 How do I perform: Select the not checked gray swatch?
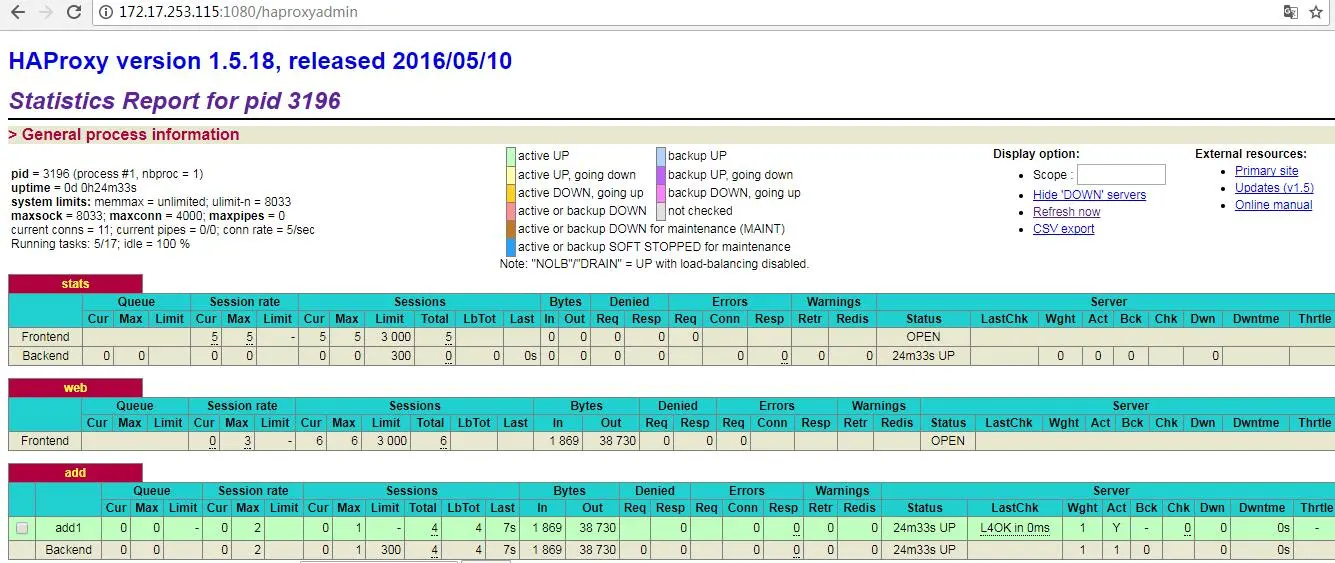pos(661,211)
